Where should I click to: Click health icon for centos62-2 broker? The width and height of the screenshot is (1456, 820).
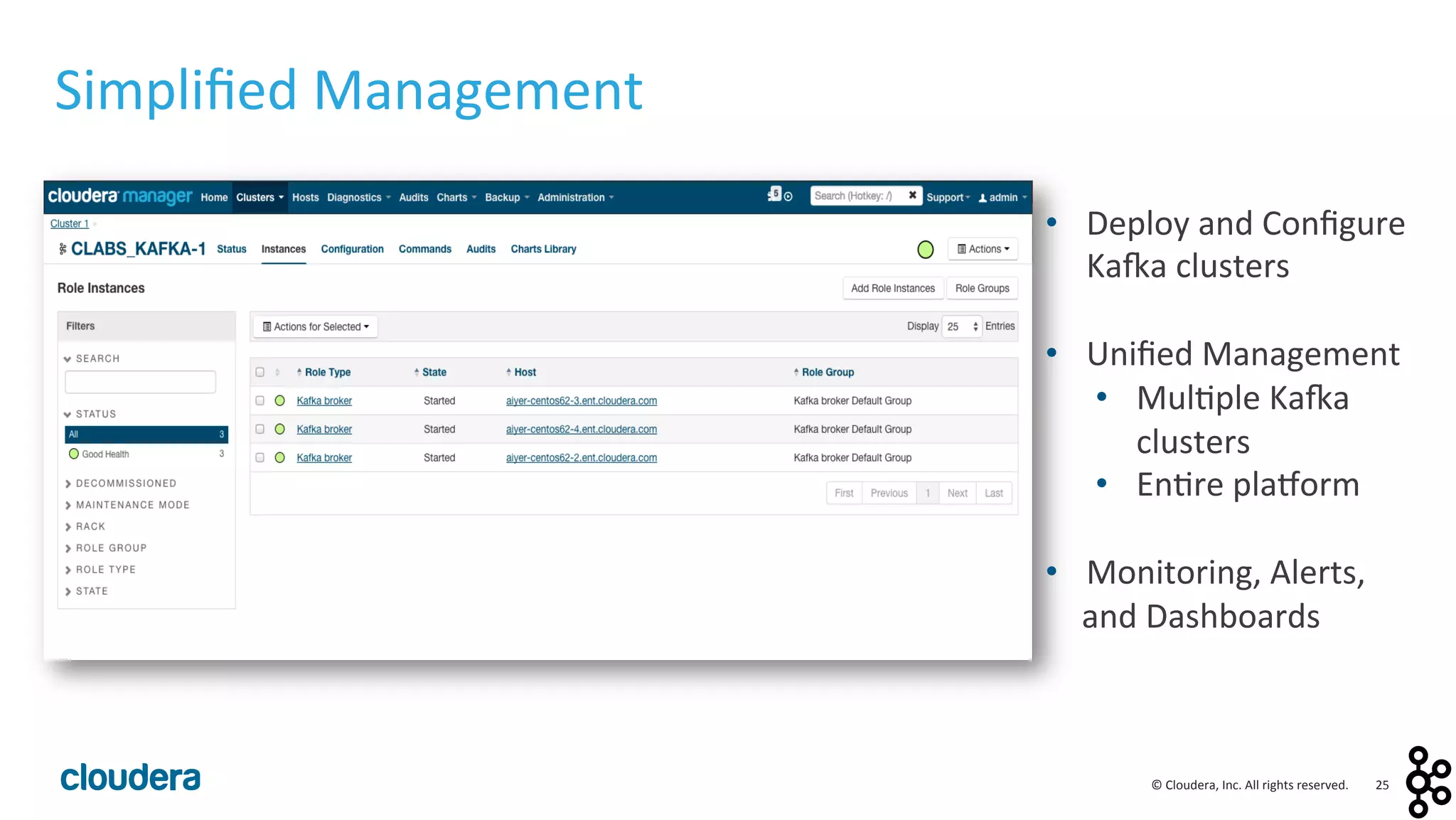tap(280, 458)
